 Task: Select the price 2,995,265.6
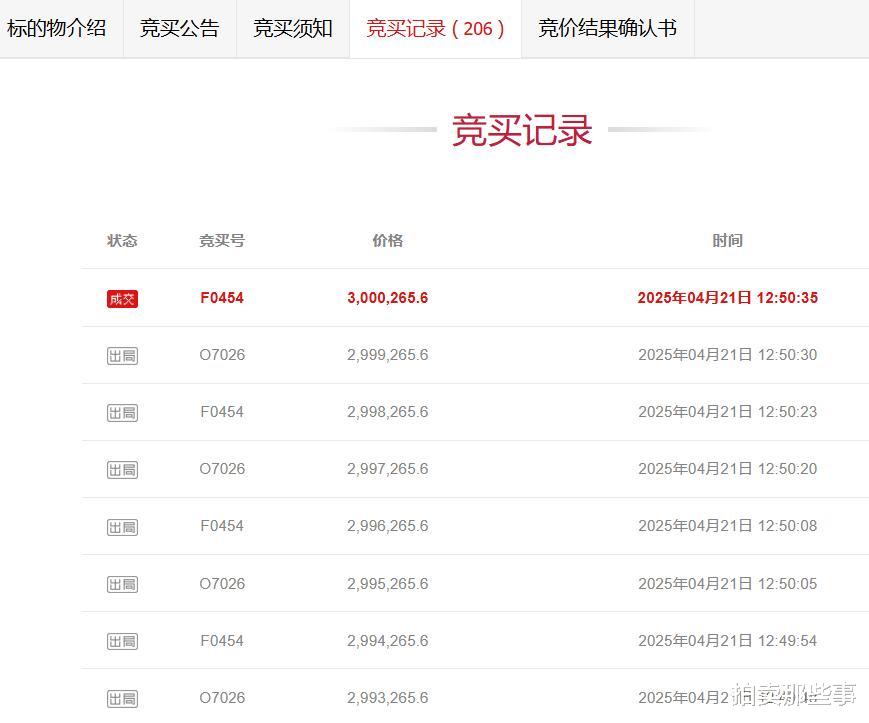pyautogui.click(x=387, y=583)
